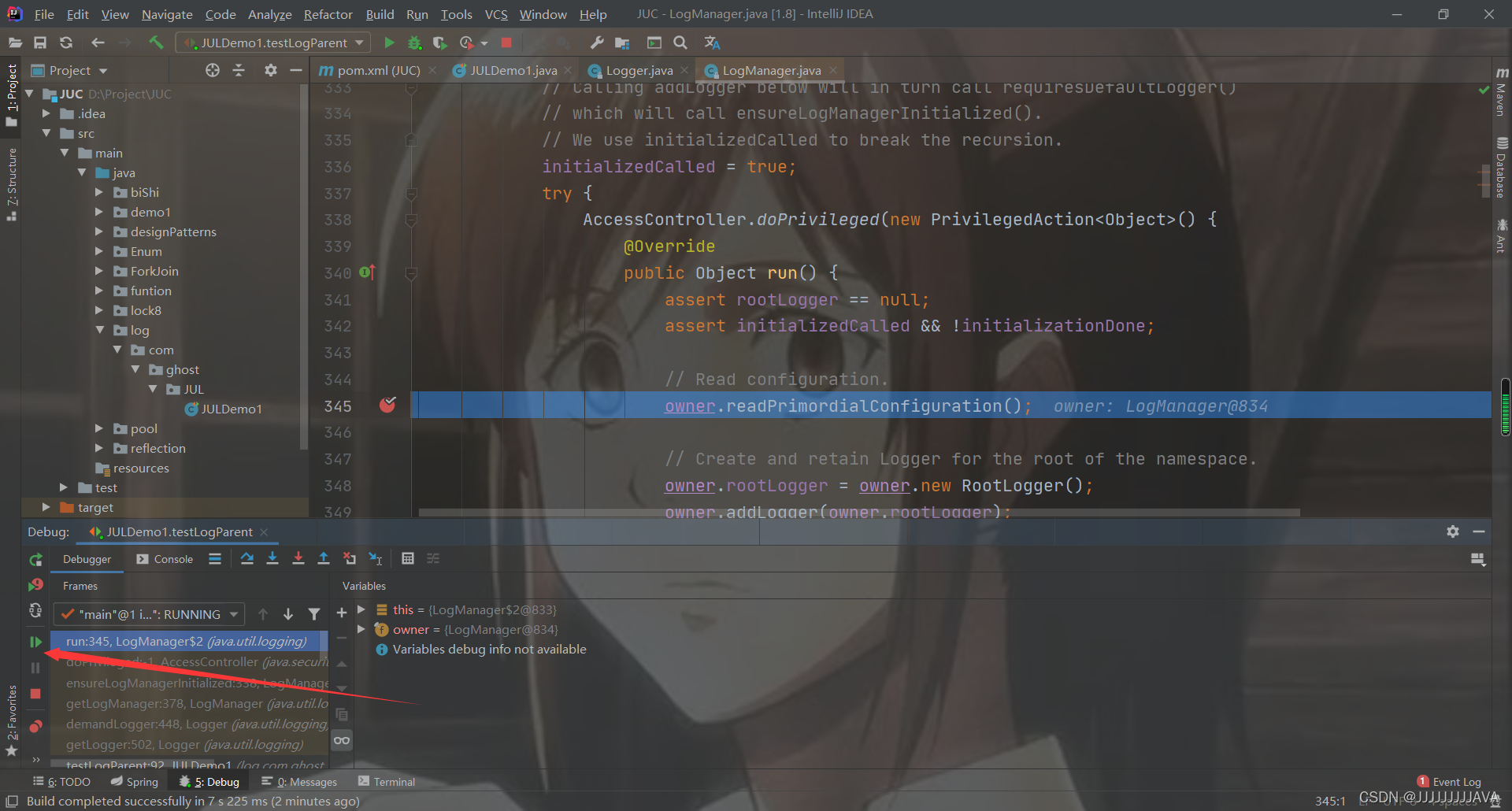Click the editor horizontal scrollbar
The height and width of the screenshot is (811, 1512).
859,512
